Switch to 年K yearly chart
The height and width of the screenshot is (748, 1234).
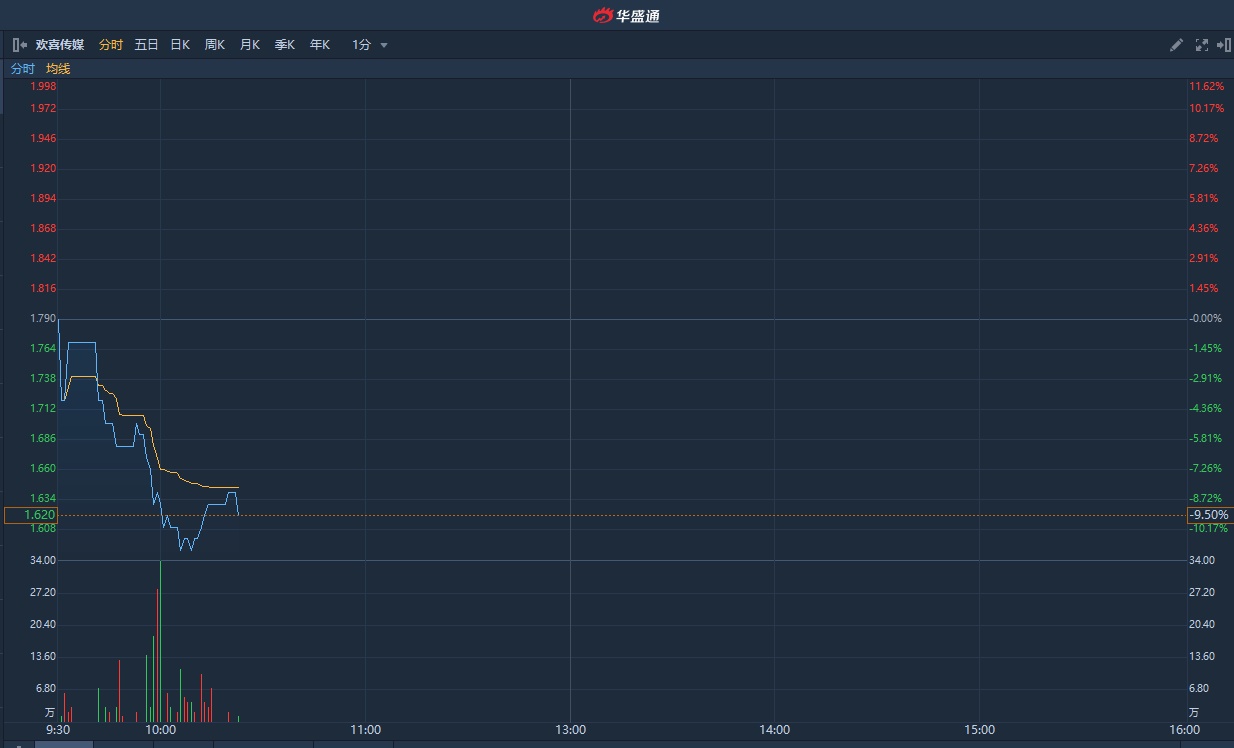(319, 45)
